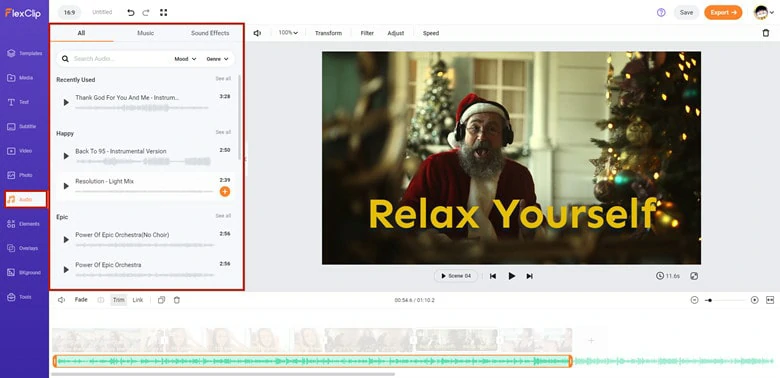Image resolution: width=780 pixels, height=378 pixels.
Task: Switch to the Sound Effects tab
Action: tap(210, 33)
